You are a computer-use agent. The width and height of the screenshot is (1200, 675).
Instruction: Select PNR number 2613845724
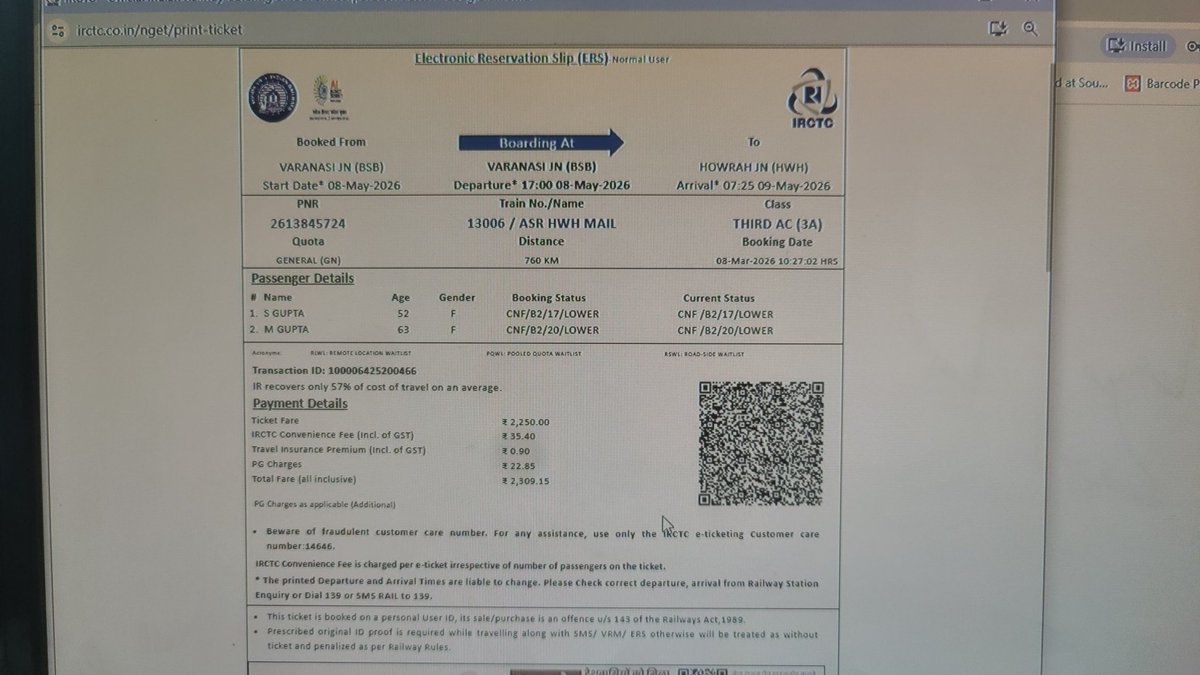(x=308, y=224)
